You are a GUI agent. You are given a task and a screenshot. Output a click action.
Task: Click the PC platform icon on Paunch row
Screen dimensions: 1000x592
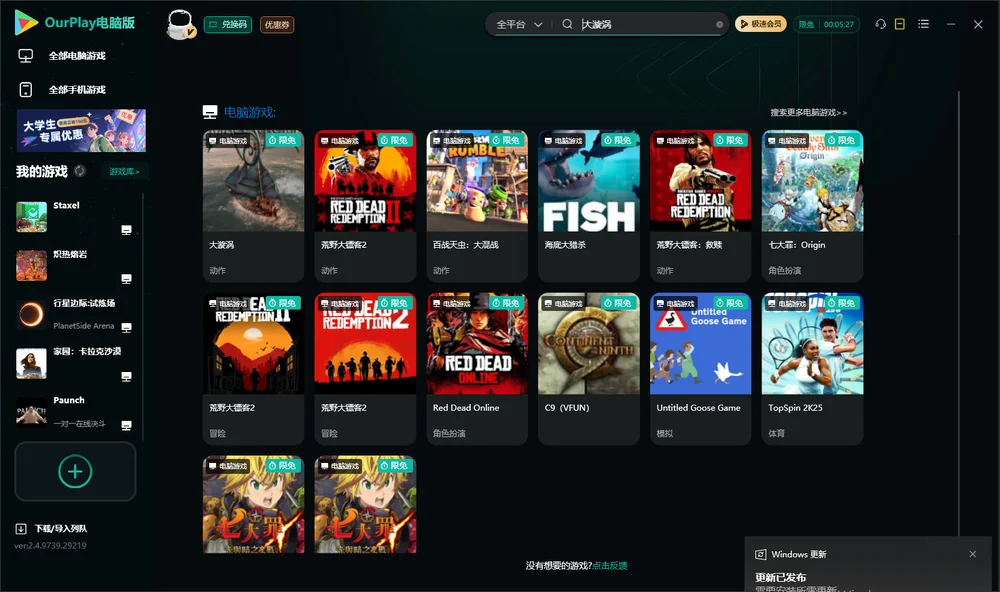pyautogui.click(x=126, y=426)
